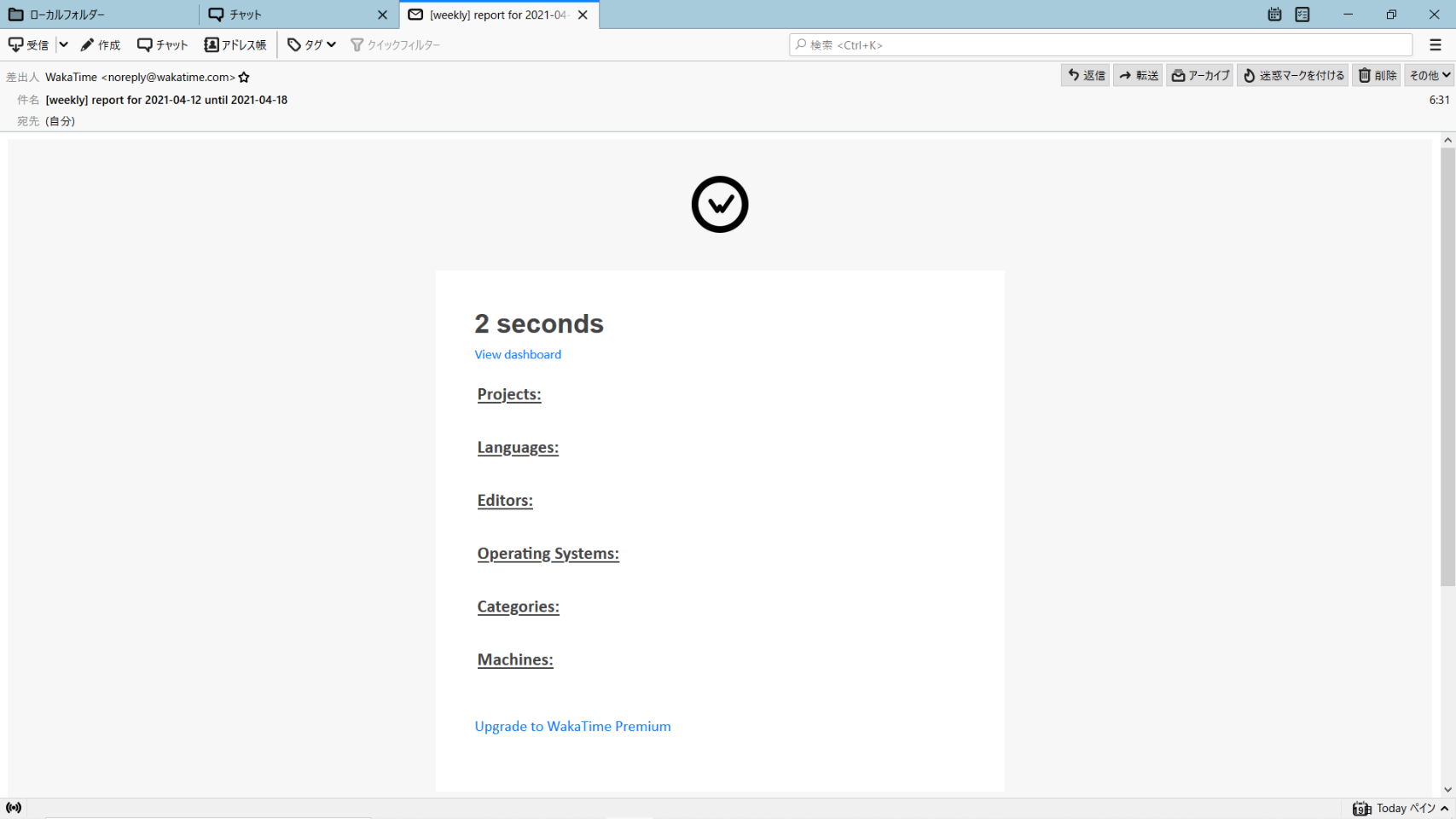Screen dimensions: 1456x819
Task: Expand the Get Messages dropdown arrow
Action: pos(63,45)
